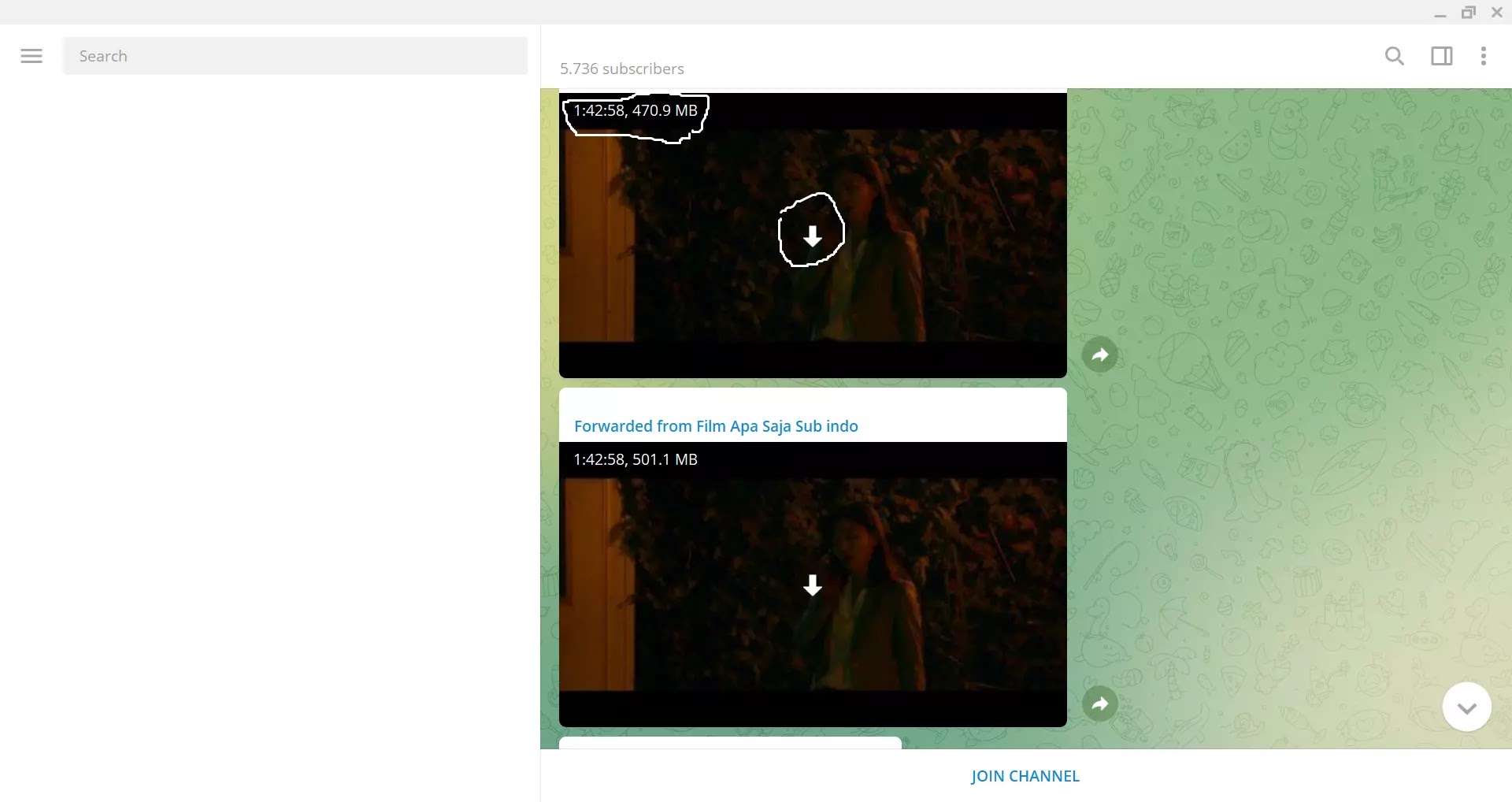Search within this channel using magnifier icon
This screenshot has height=802, width=1512.
[x=1395, y=56]
